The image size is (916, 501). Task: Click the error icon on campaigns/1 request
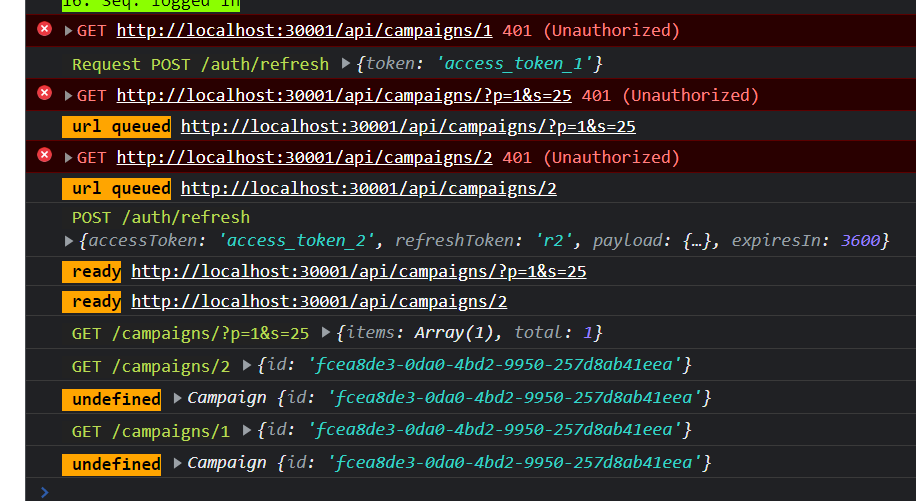pos(44,29)
